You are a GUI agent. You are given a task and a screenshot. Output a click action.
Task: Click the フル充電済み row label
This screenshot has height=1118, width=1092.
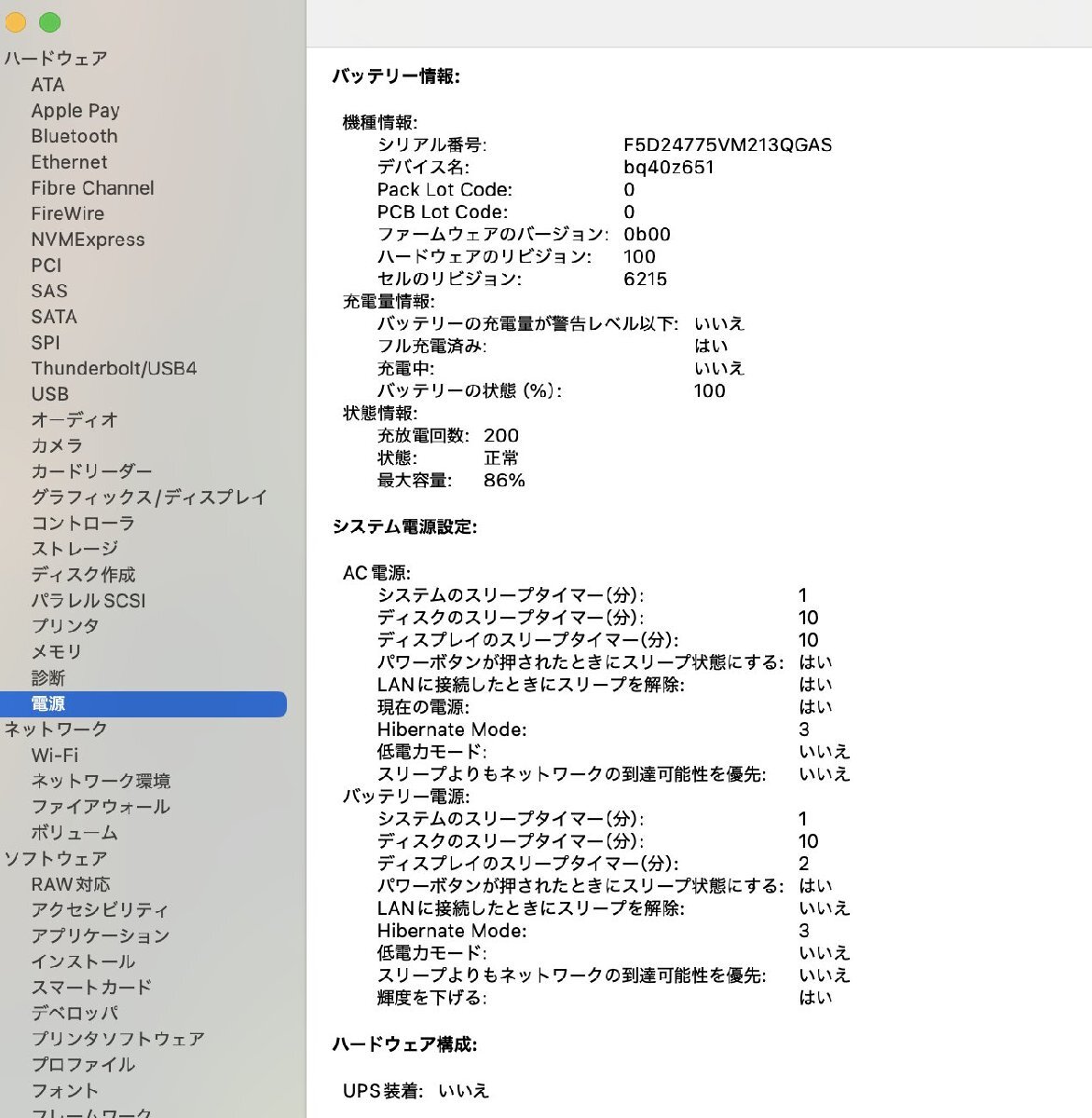click(x=431, y=347)
